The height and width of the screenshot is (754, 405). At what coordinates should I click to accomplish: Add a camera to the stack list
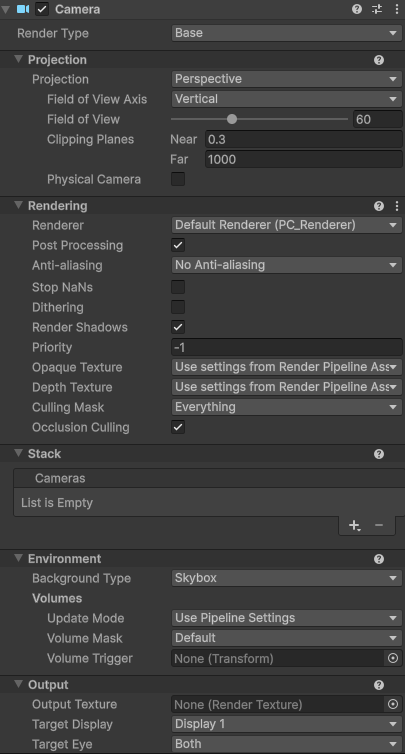(354, 526)
